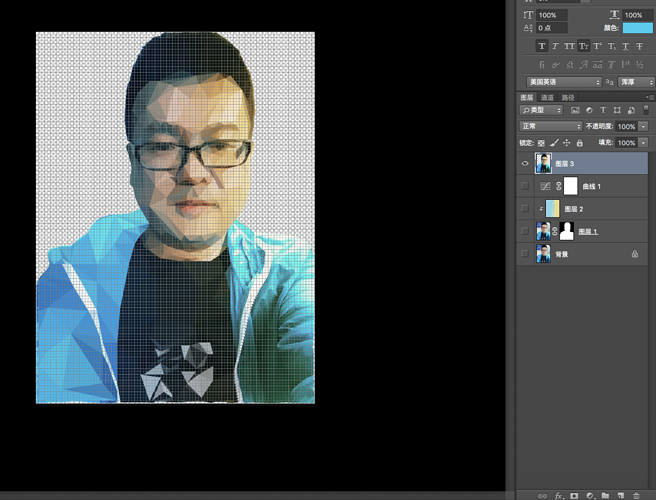Select the 图层 2 layer name
Screen dimensions: 656x500
point(574,209)
